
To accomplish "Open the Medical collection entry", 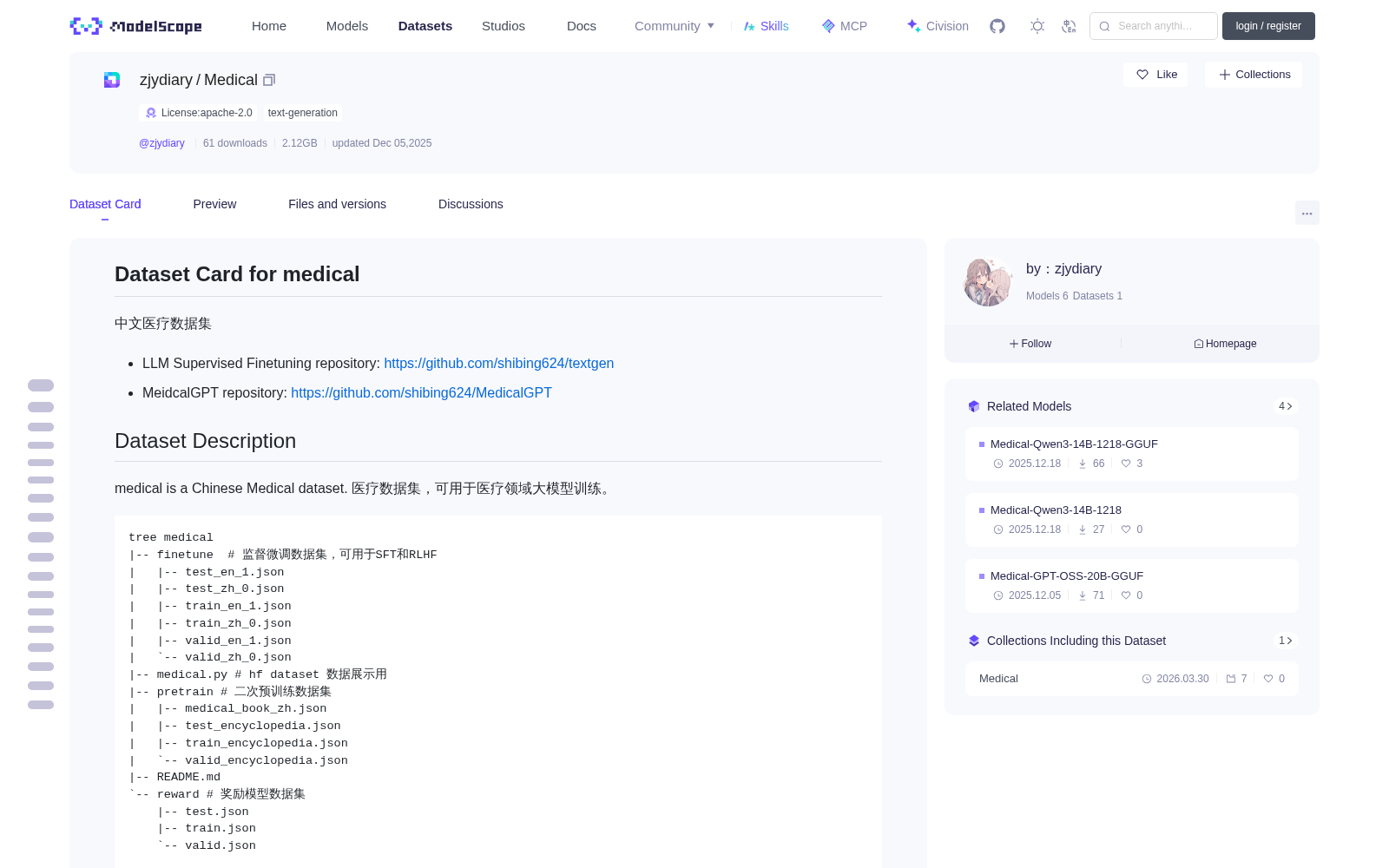I will [1132, 679].
